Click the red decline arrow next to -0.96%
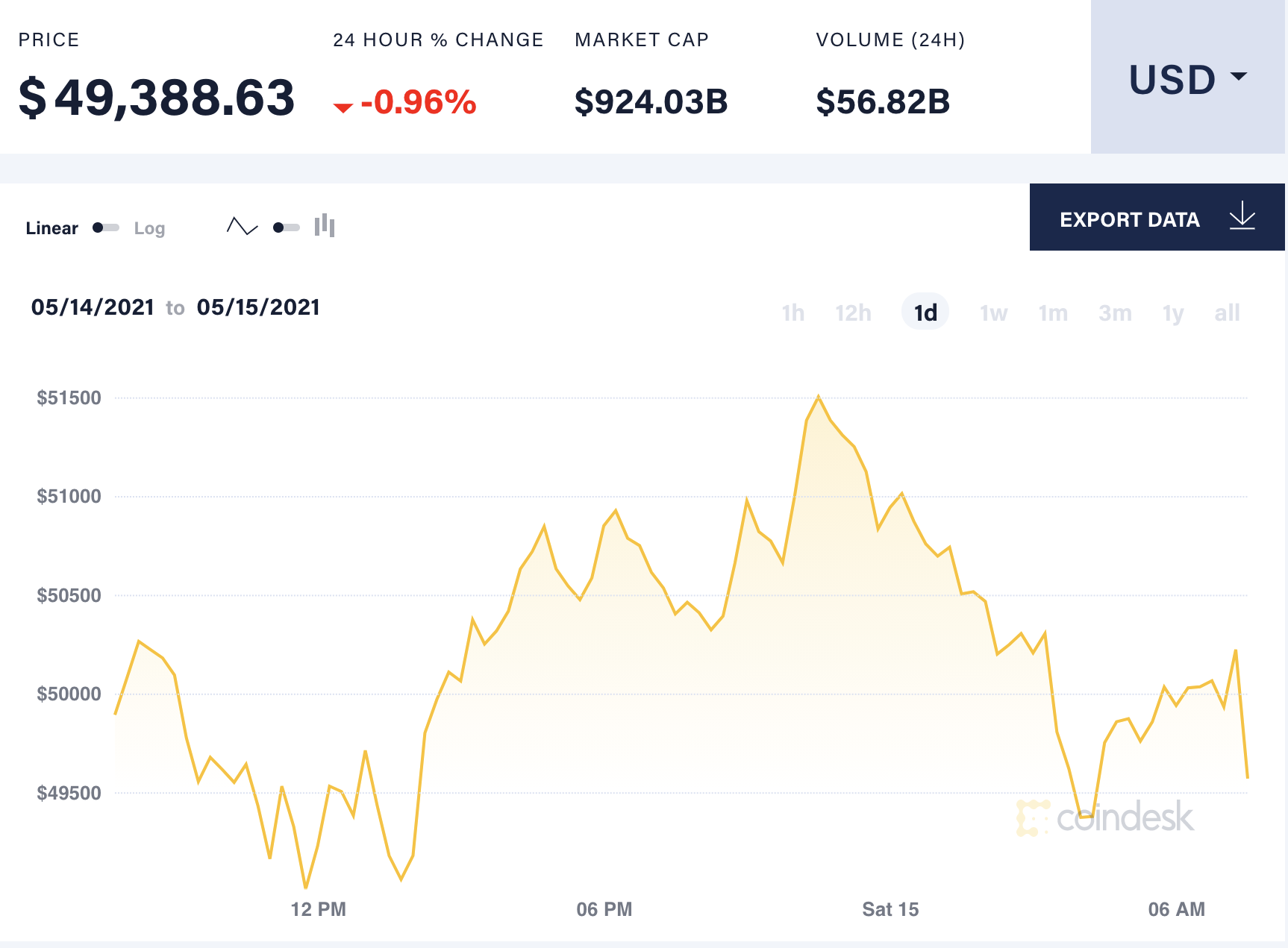Image resolution: width=1288 pixels, height=948 pixels. pos(343,107)
